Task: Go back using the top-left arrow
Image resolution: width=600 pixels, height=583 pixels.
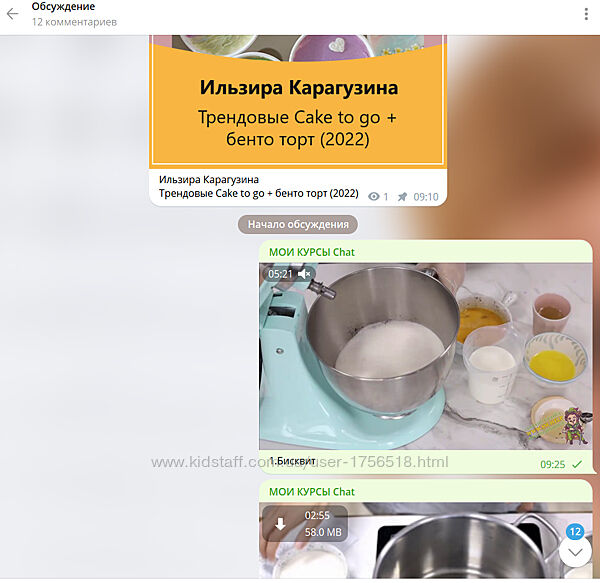Action: tap(13, 14)
